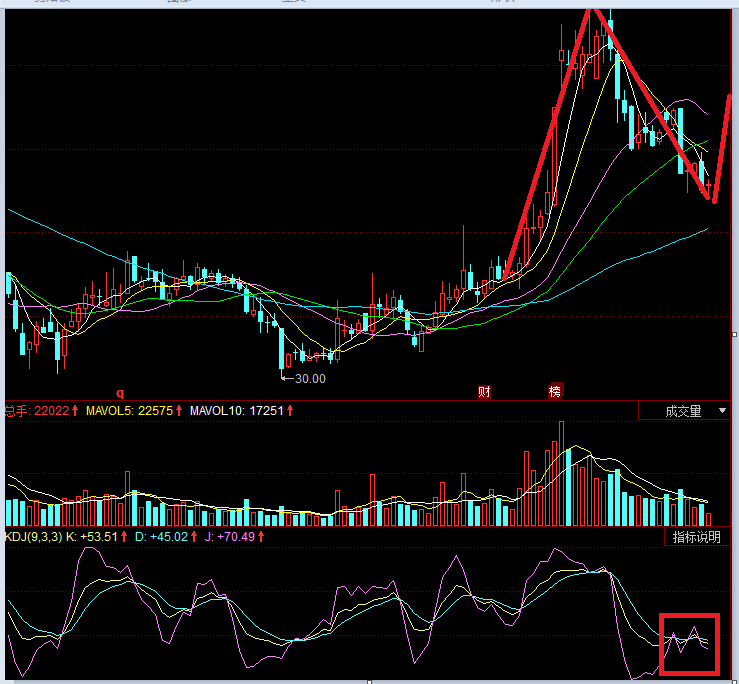Click the red 'q' marker below the chart
739x684 pixels.
118,394
